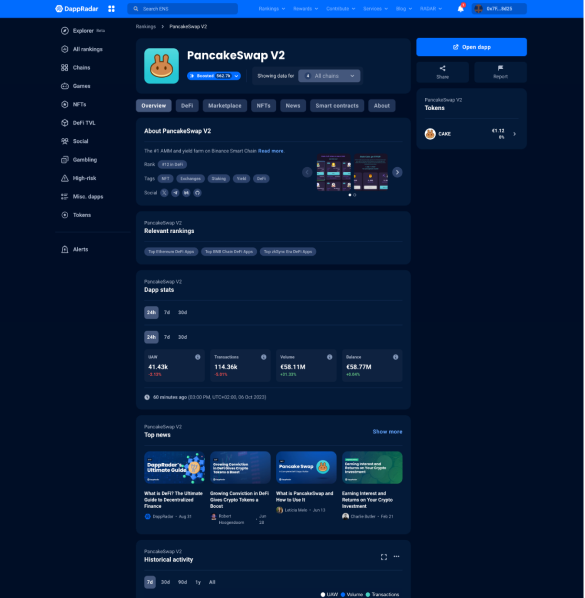This screenshot has width=585, height=598.
Task: Open the All chains dropdown
Action: coord(329,76)
